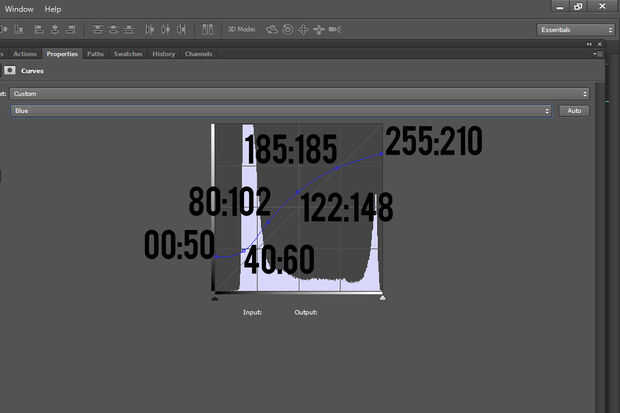Select the Properties tab
620x413 pixels.
pos(62,54)
